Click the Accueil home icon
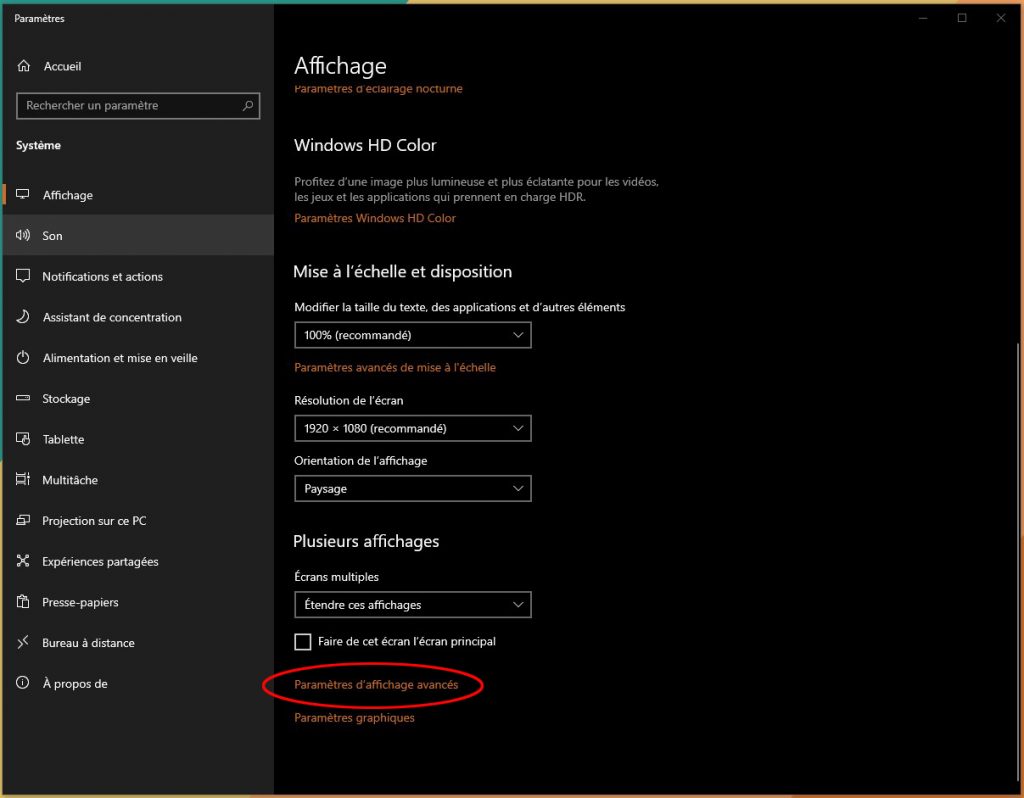1024x798 pixels. [x=24, y=66]
